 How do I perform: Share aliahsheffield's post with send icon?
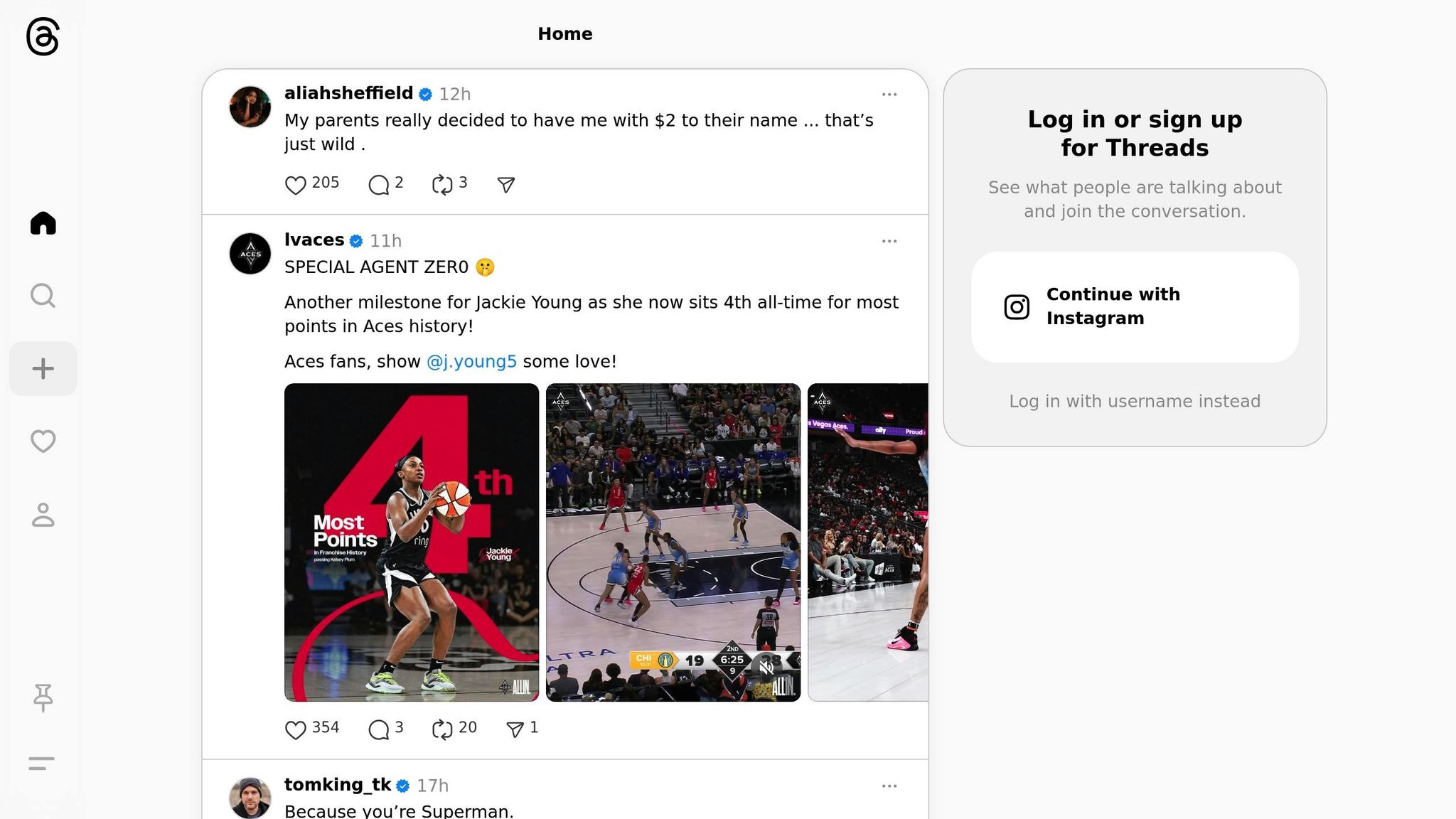pos(505,185)
